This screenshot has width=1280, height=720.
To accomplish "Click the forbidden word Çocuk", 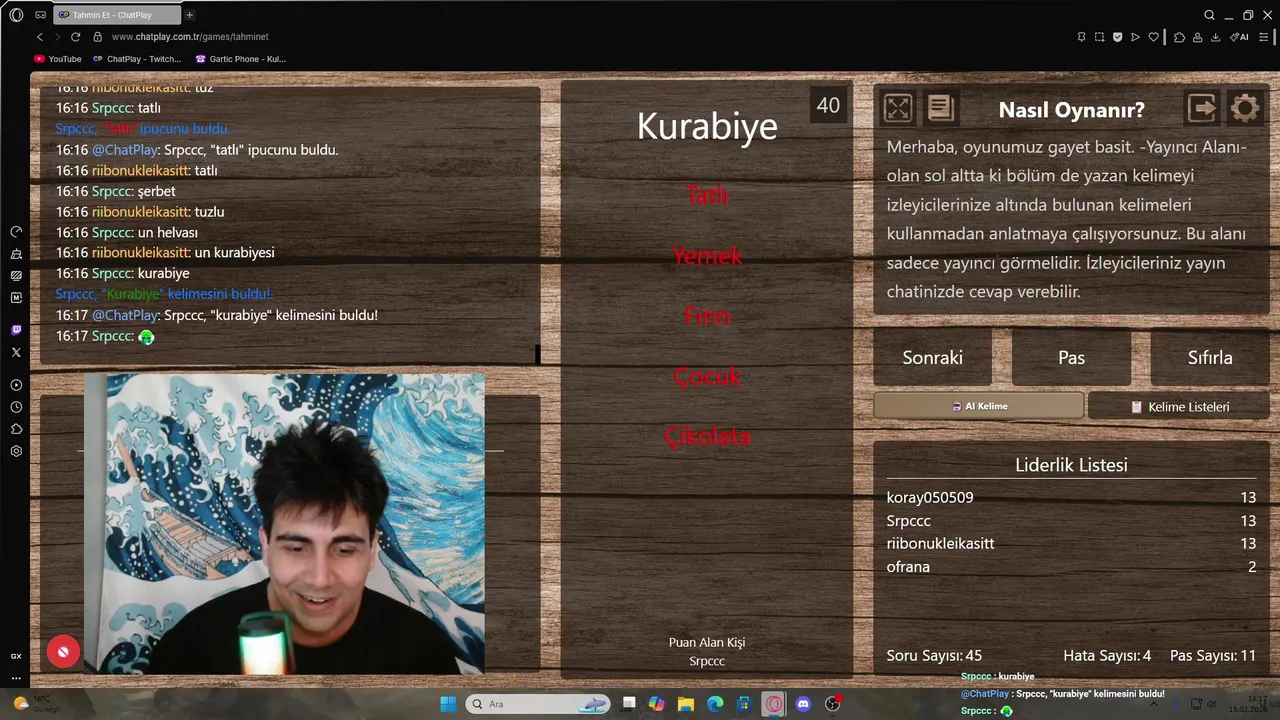I will (x=707, y=376).
